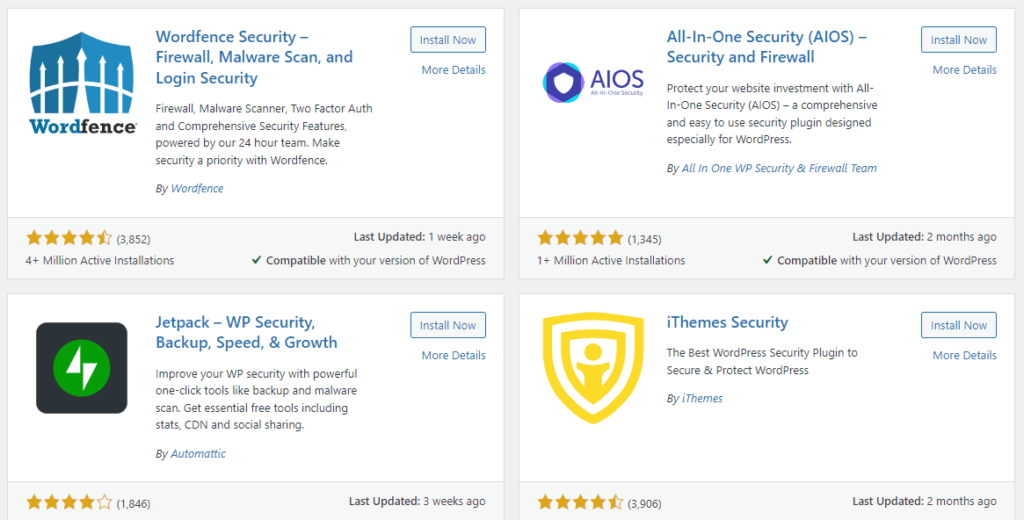The height and width of the screenshot is (520, 1024).
Task: Click the Wordfence plugin logo
Action: [x=82, y=82]
